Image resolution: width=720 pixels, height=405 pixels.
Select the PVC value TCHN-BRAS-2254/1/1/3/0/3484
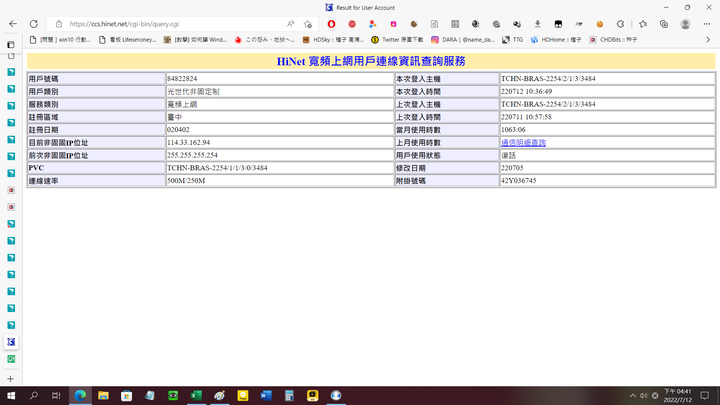[217, 168]
